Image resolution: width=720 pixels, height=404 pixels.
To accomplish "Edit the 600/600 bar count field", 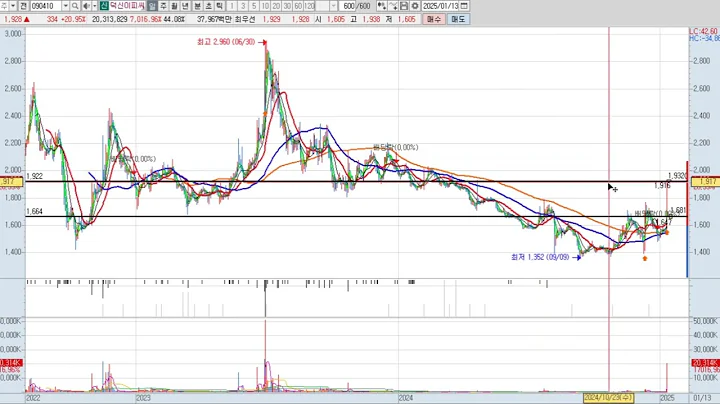I will (x=357, y=6).
